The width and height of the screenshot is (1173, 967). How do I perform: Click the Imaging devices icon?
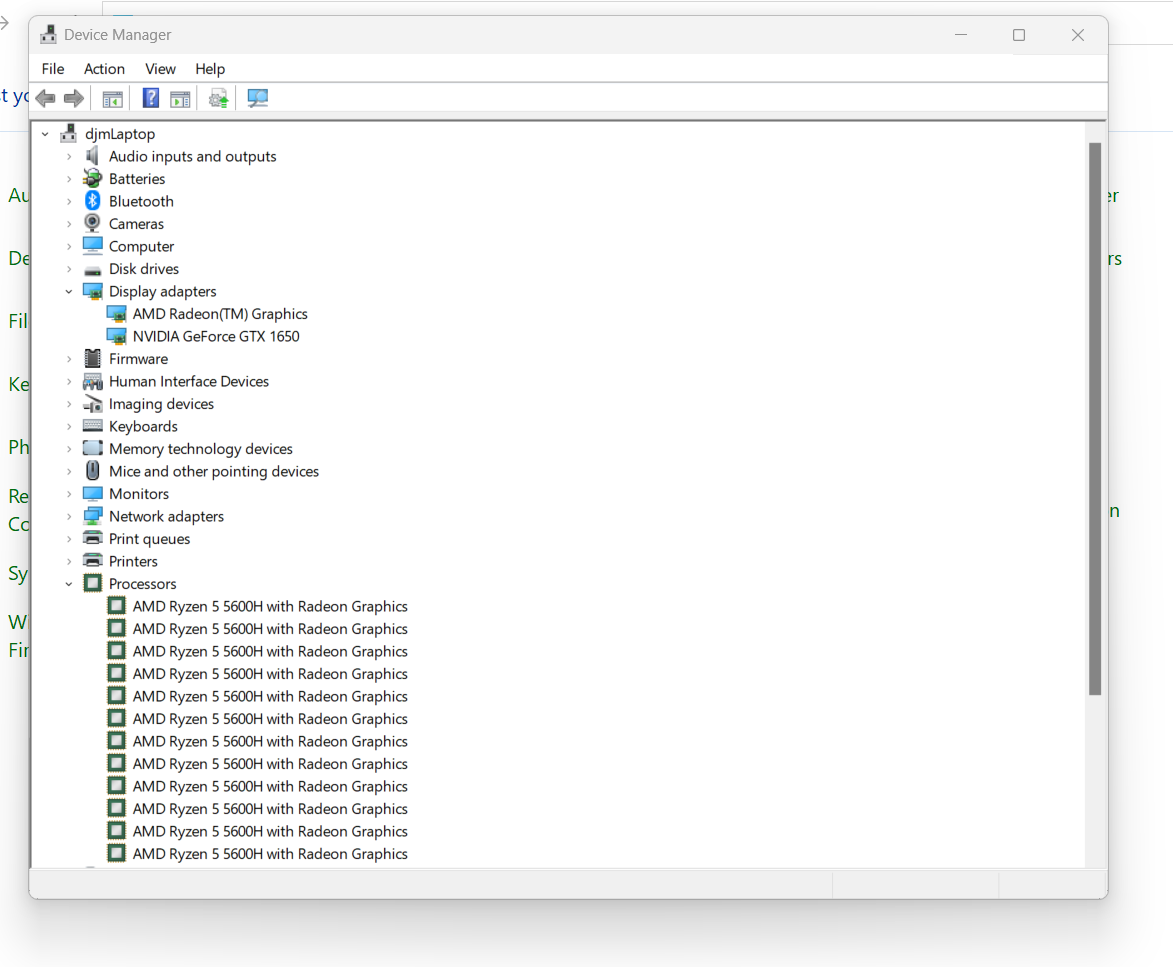click(93, 404)
